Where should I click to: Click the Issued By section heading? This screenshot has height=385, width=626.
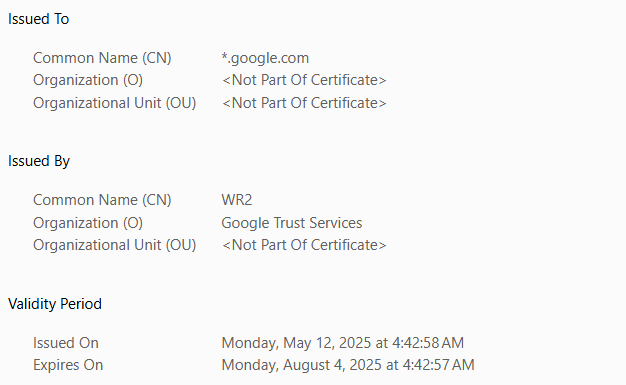tap(39, 161)
